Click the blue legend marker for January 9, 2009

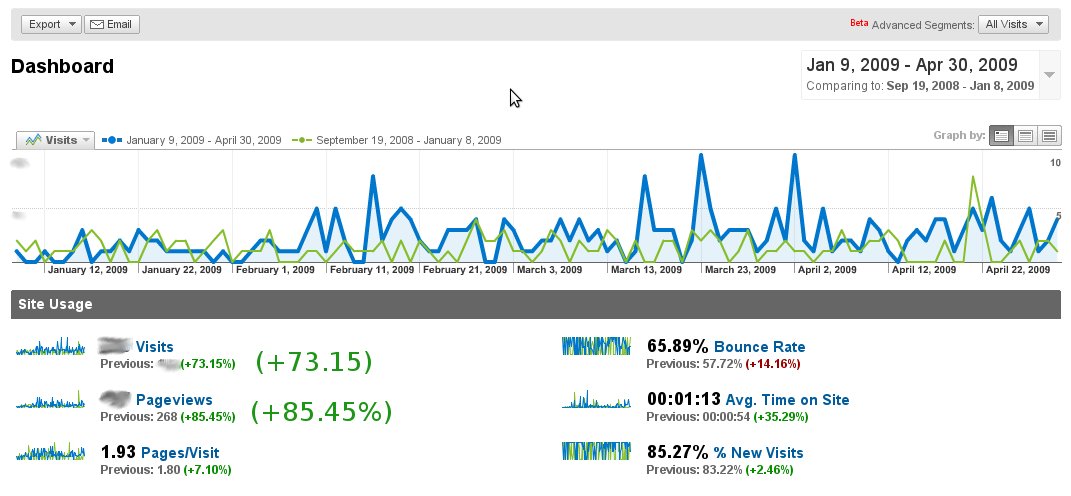click(111, 140)
